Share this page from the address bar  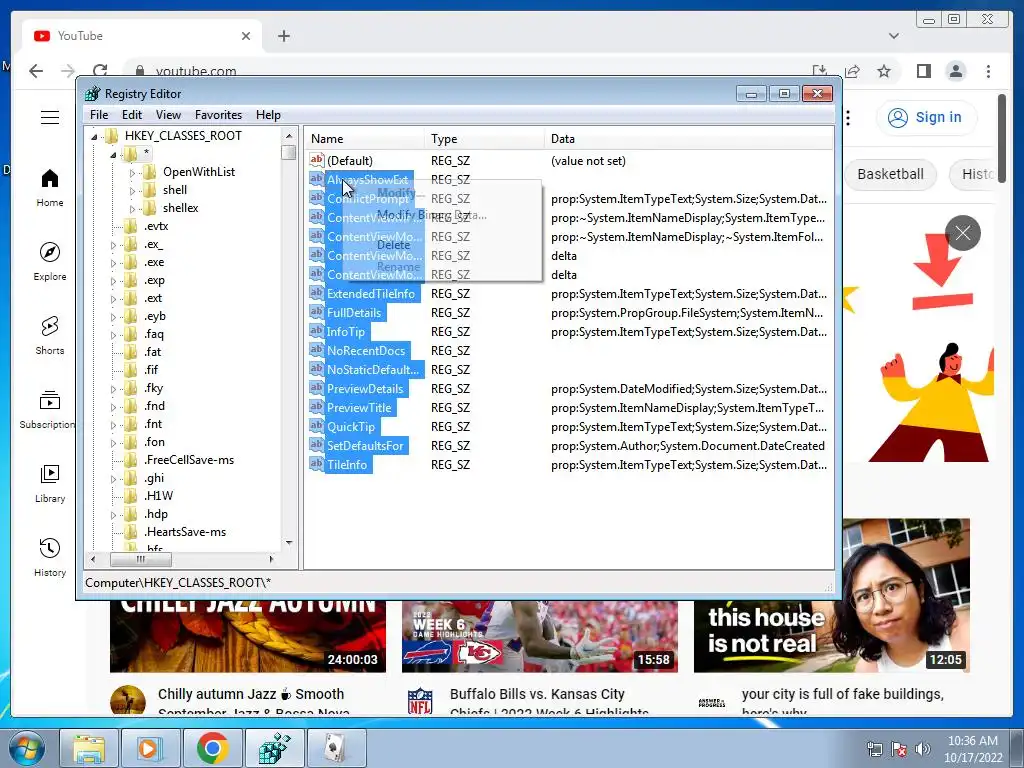tap(852, 71)
